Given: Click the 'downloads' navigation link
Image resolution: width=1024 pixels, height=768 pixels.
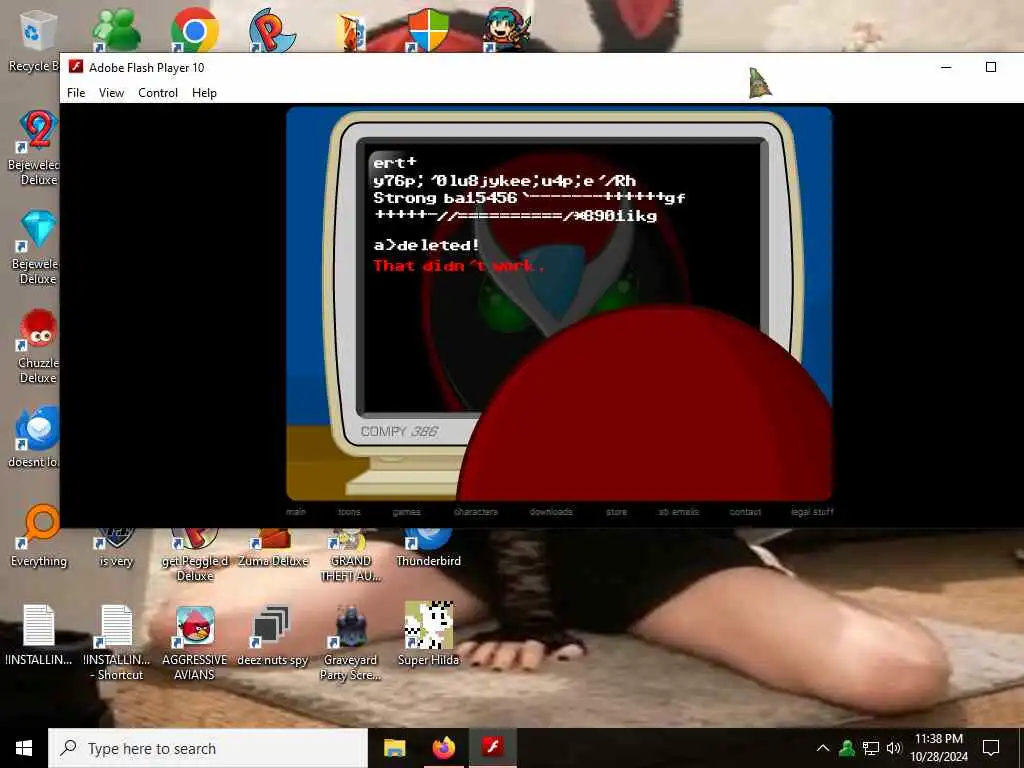Looking at the screenshot, I should coord(551,511).
